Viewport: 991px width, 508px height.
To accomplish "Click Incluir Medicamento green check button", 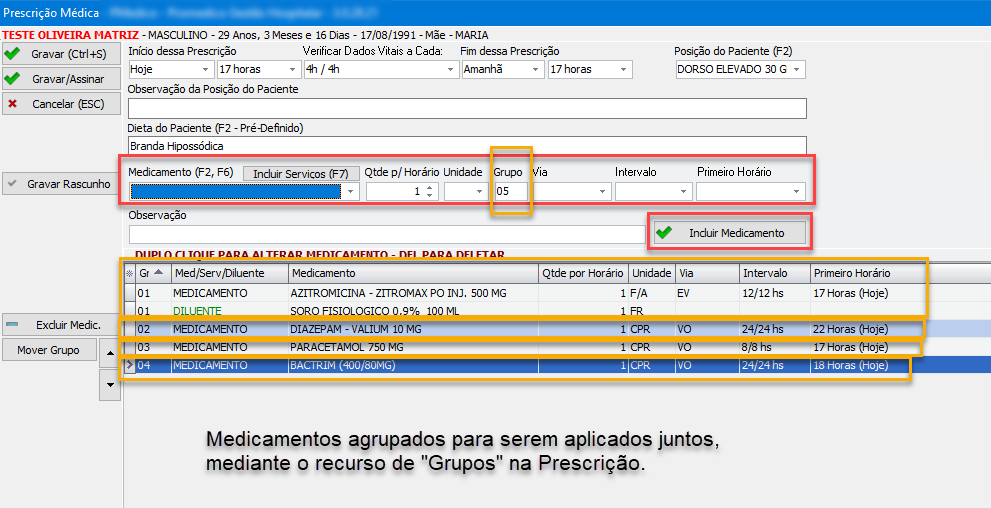I will click(x=729, y=232).
